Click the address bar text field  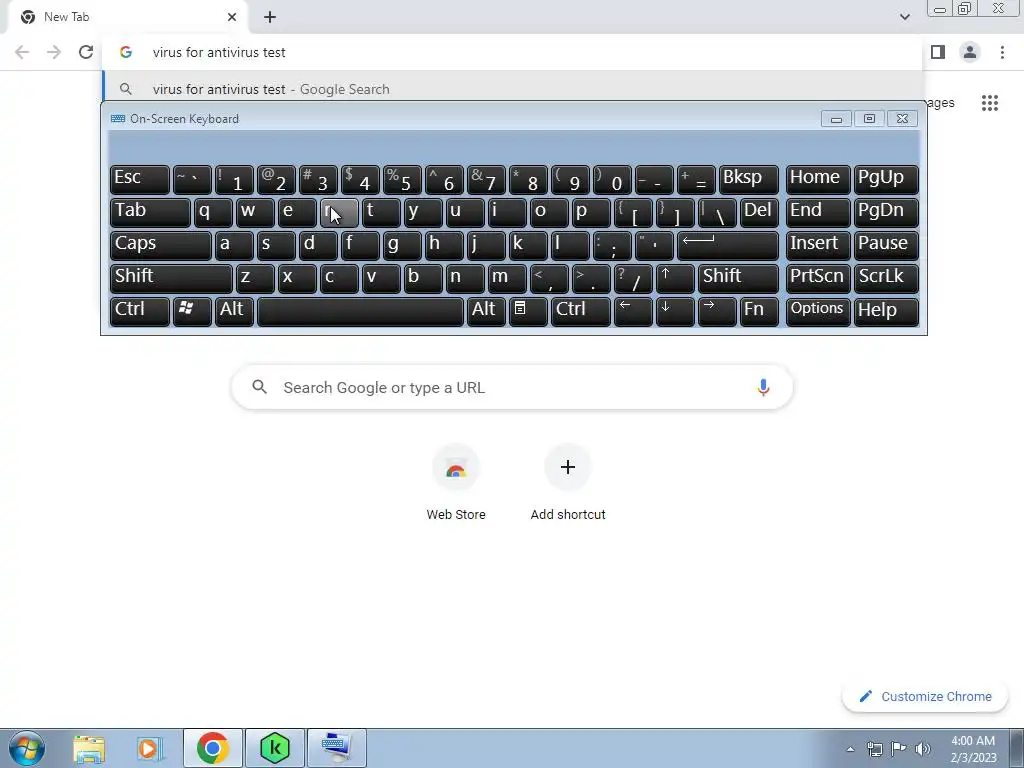pos(512,52)
